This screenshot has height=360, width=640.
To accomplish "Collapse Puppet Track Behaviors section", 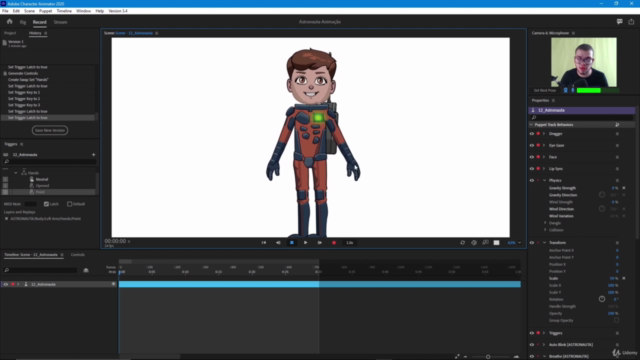I will pos(531,124).
